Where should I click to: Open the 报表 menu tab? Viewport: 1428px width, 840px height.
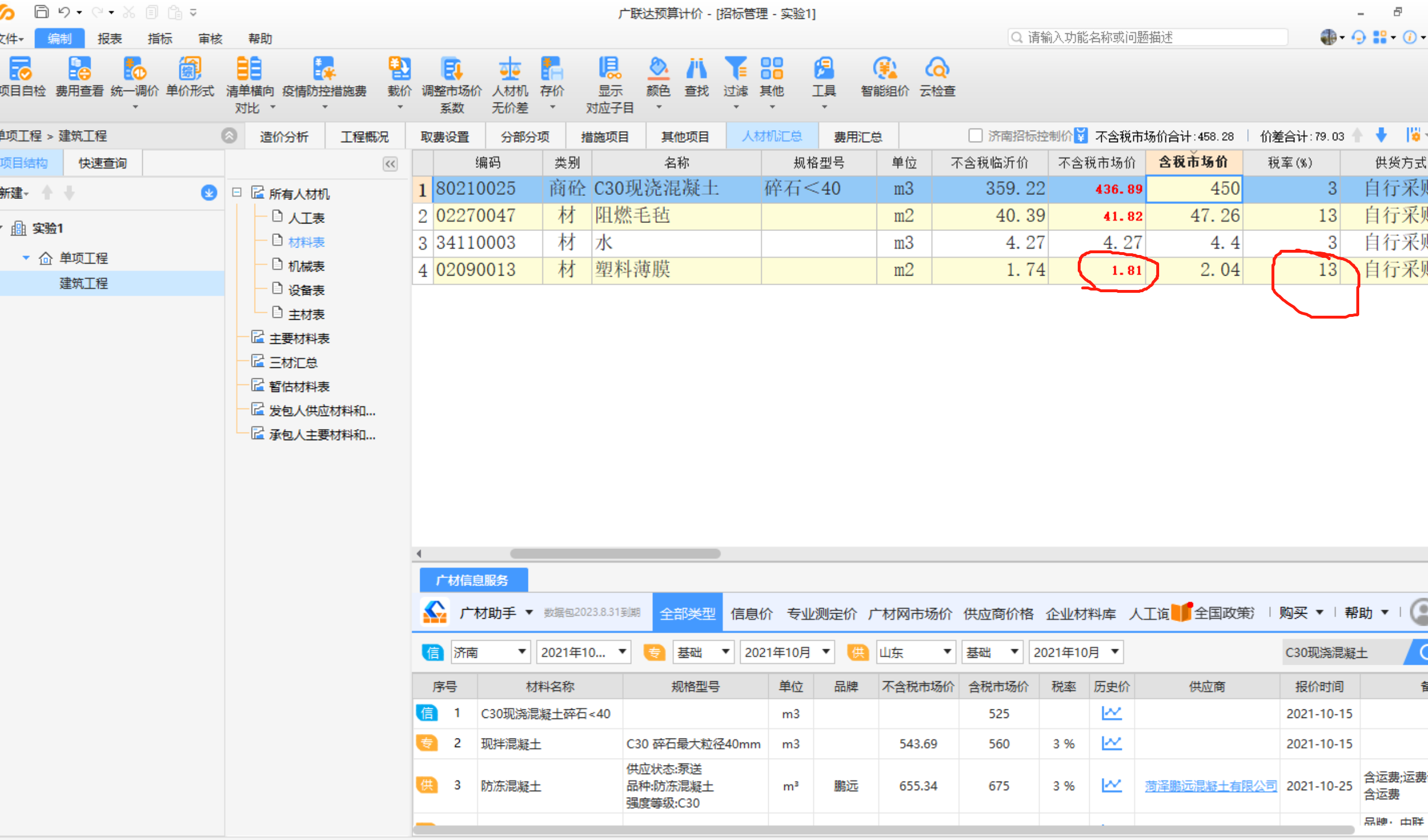tap(109, 38)
